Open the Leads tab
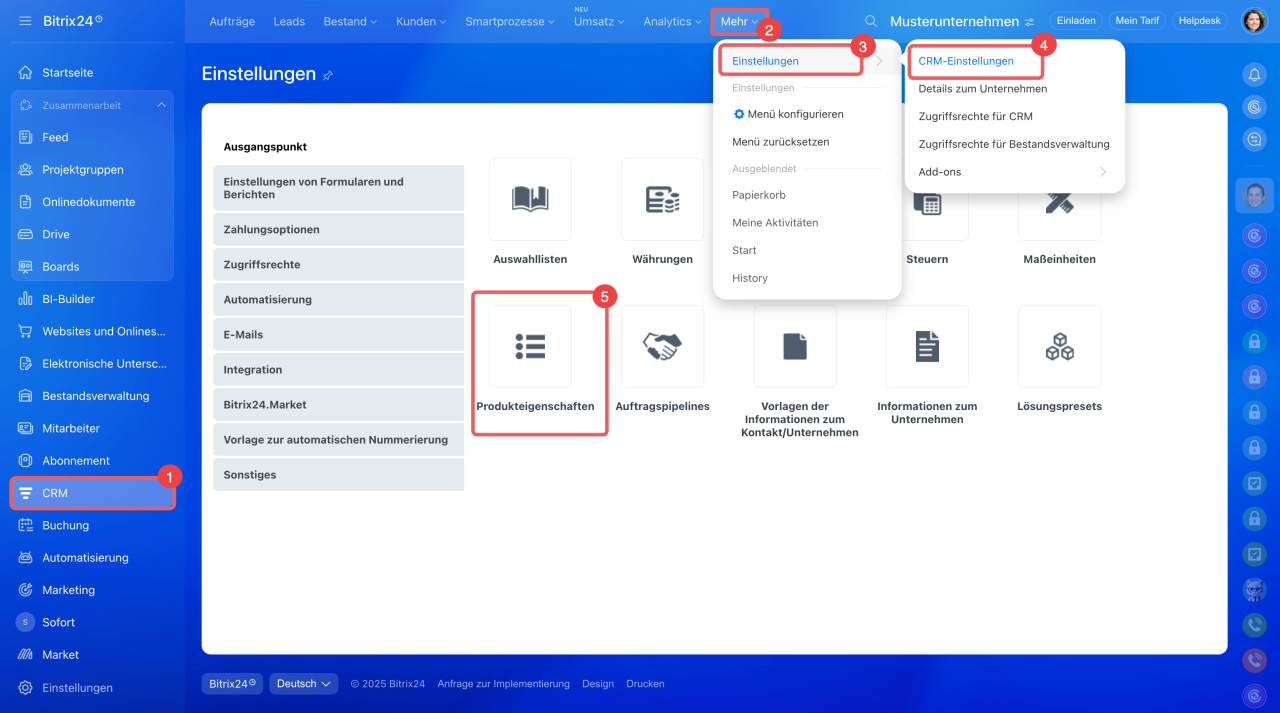 pyautogui.click(x=289, y=21)
